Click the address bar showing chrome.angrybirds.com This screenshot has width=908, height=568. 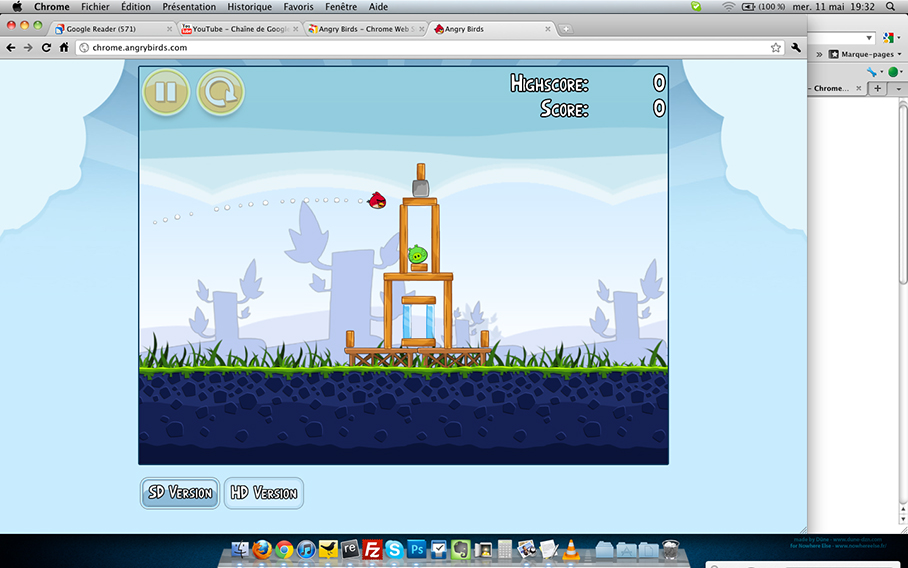pyautogui.click(x=420, y=47)
